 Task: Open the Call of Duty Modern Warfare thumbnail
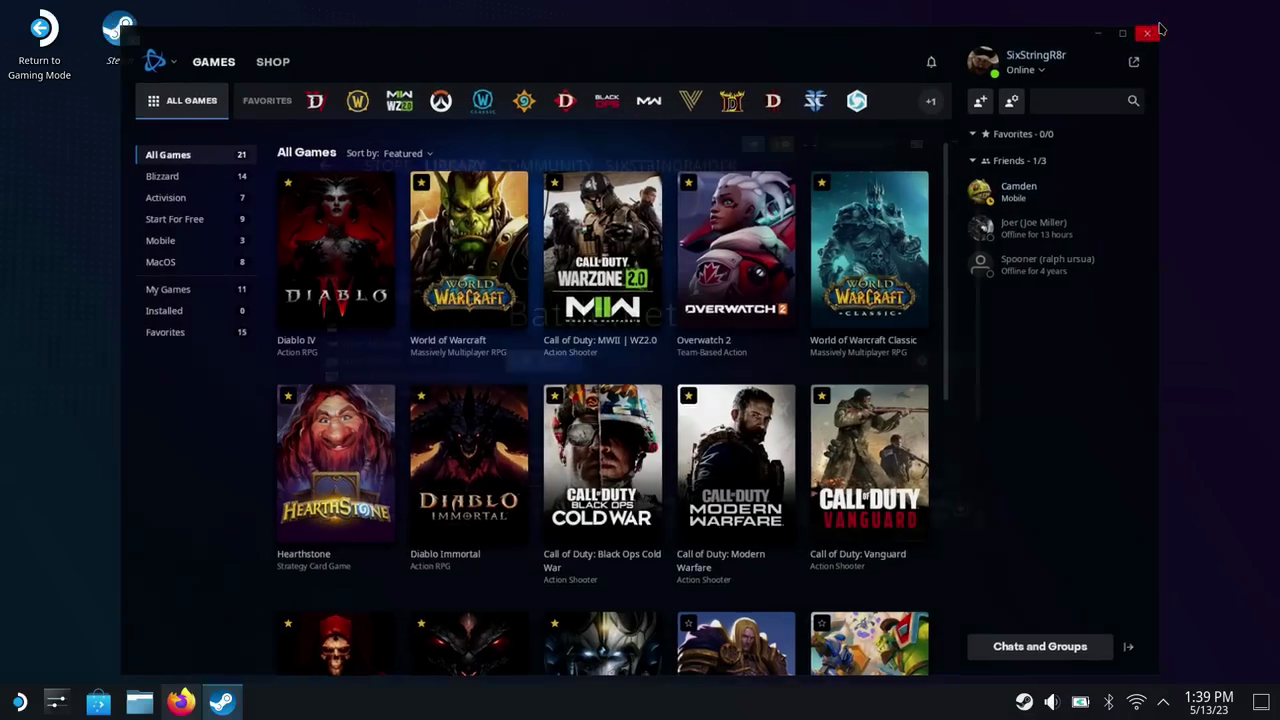tap(736, 463)
